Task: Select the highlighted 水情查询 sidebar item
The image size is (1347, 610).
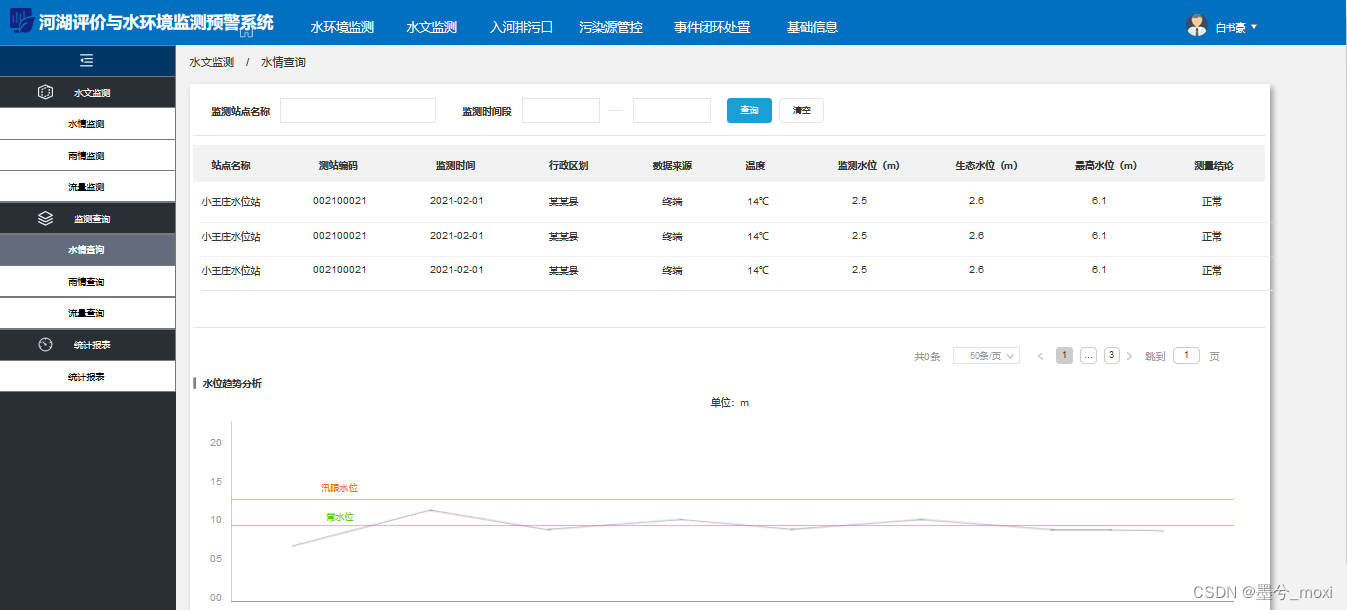Action: click(88, 250)
